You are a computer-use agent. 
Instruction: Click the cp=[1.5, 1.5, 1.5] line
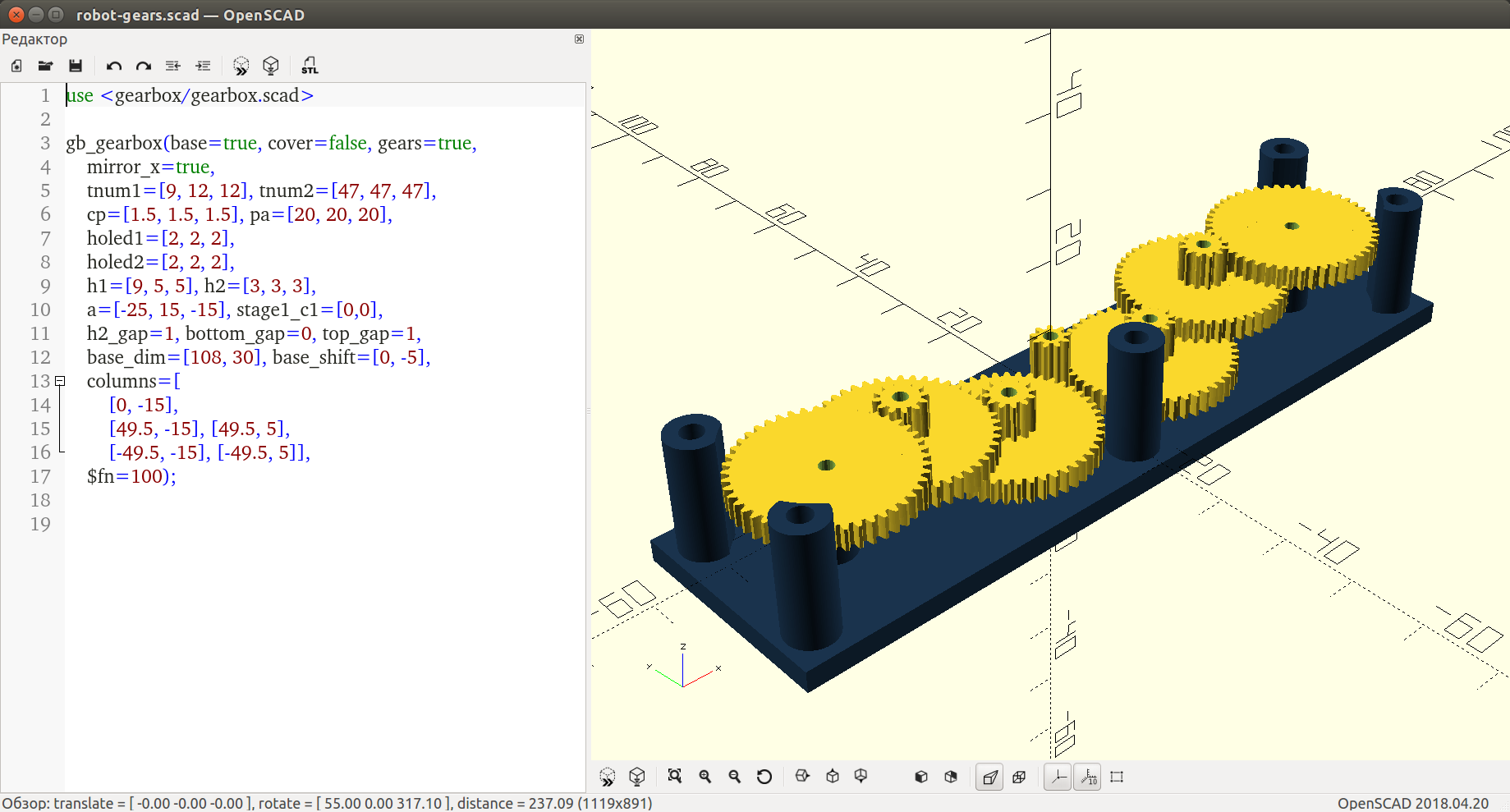[240, 214]
